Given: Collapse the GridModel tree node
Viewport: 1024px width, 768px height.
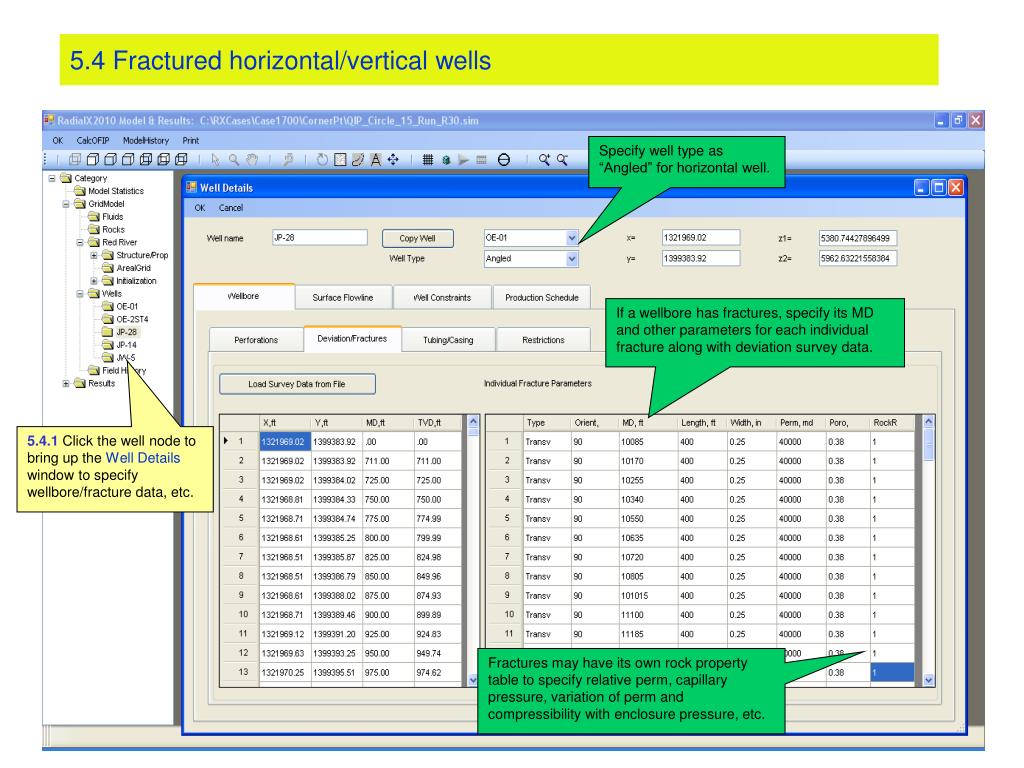Looking at the screenshot, I should coord(66,204).
